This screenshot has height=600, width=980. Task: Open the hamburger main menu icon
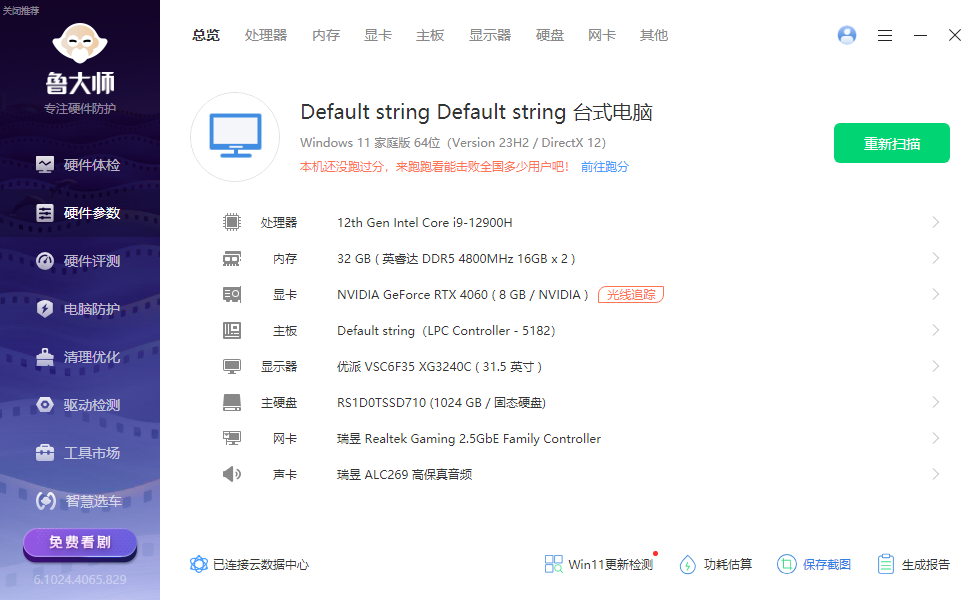click(884, 36)
